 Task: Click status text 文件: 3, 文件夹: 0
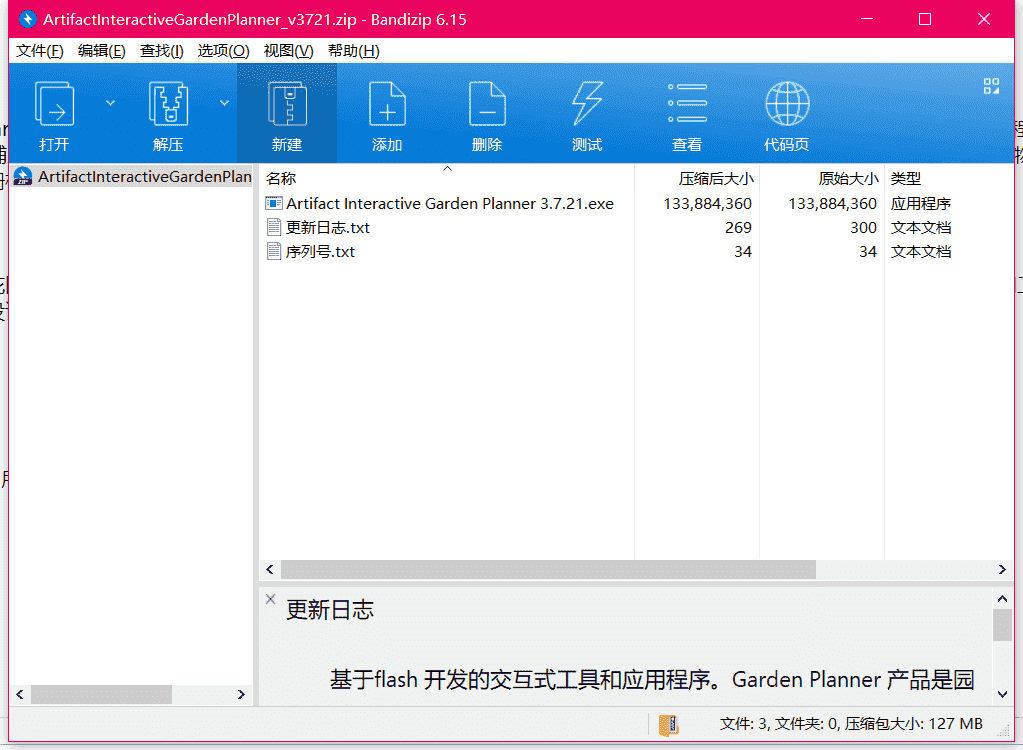[x=779, y=724]
